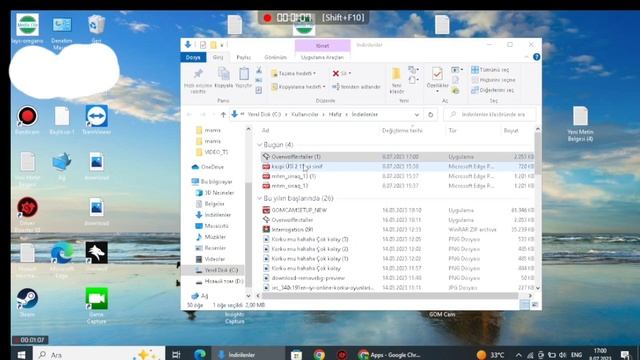Switch to the Görünüm (View) tab

tap(276, 58)
